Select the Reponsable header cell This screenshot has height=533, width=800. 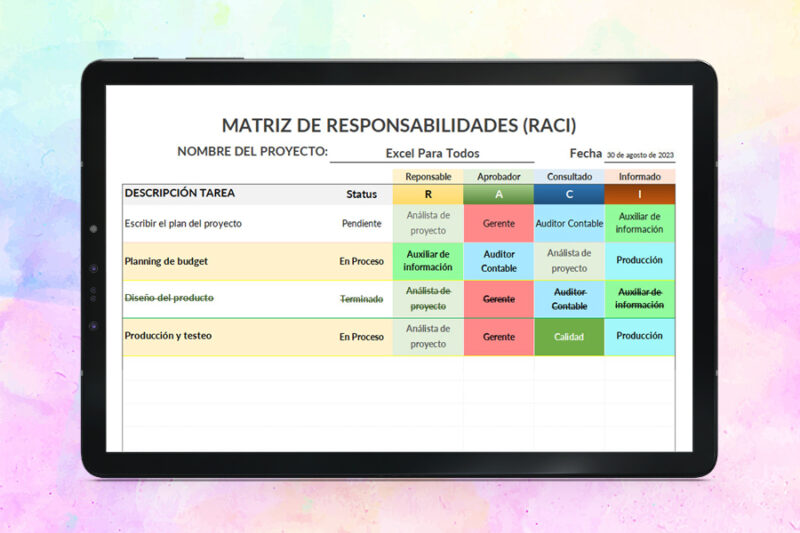click(428, 176)
